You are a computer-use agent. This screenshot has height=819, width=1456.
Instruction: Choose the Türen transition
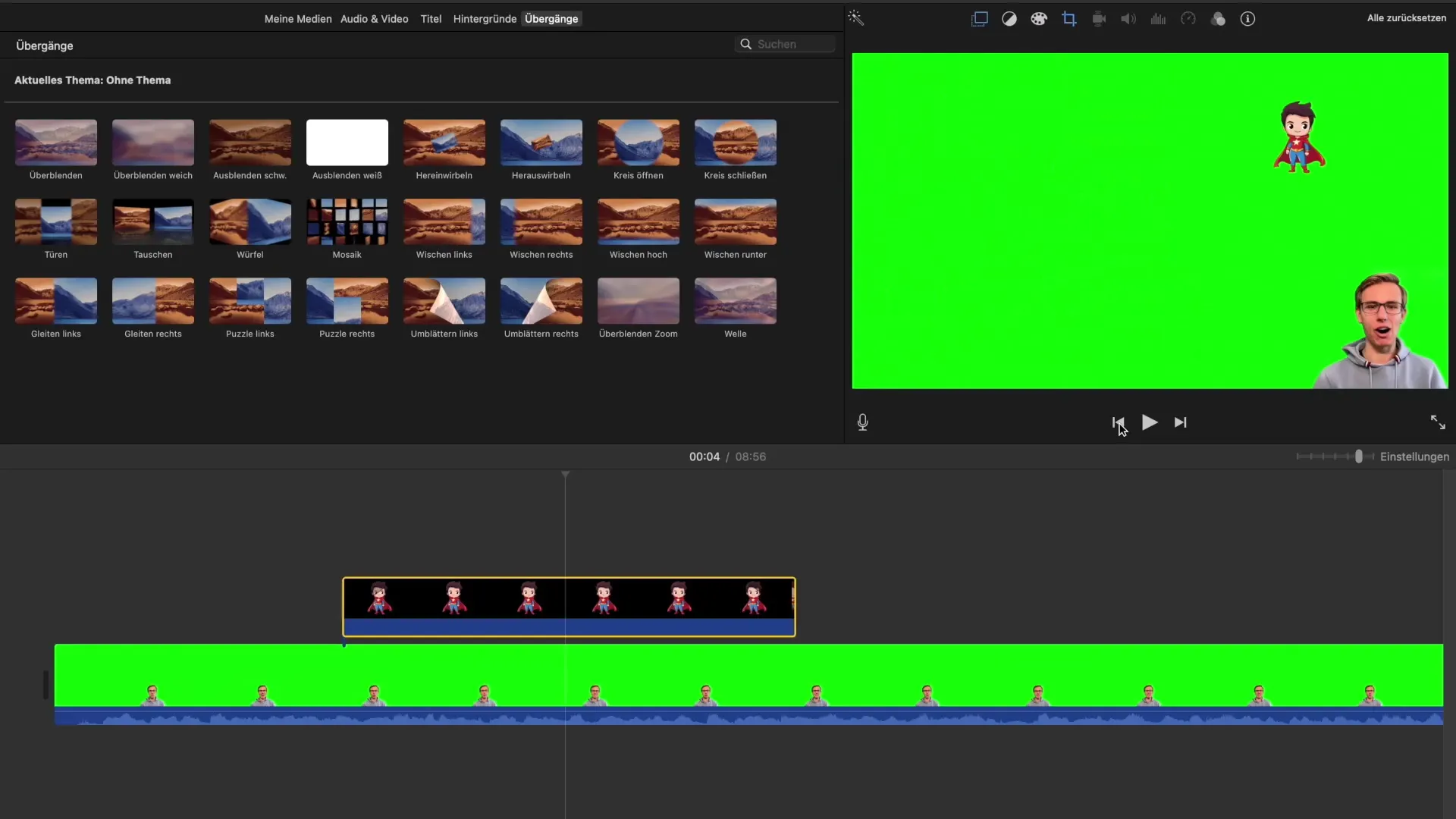pyautogui.click(x=56, y=229)
